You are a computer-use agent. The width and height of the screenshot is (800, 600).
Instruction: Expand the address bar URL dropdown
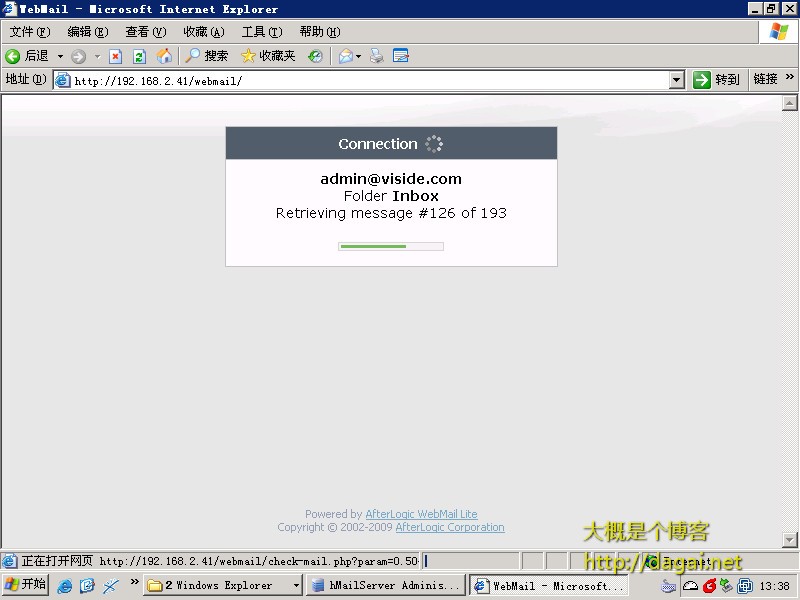676,80
